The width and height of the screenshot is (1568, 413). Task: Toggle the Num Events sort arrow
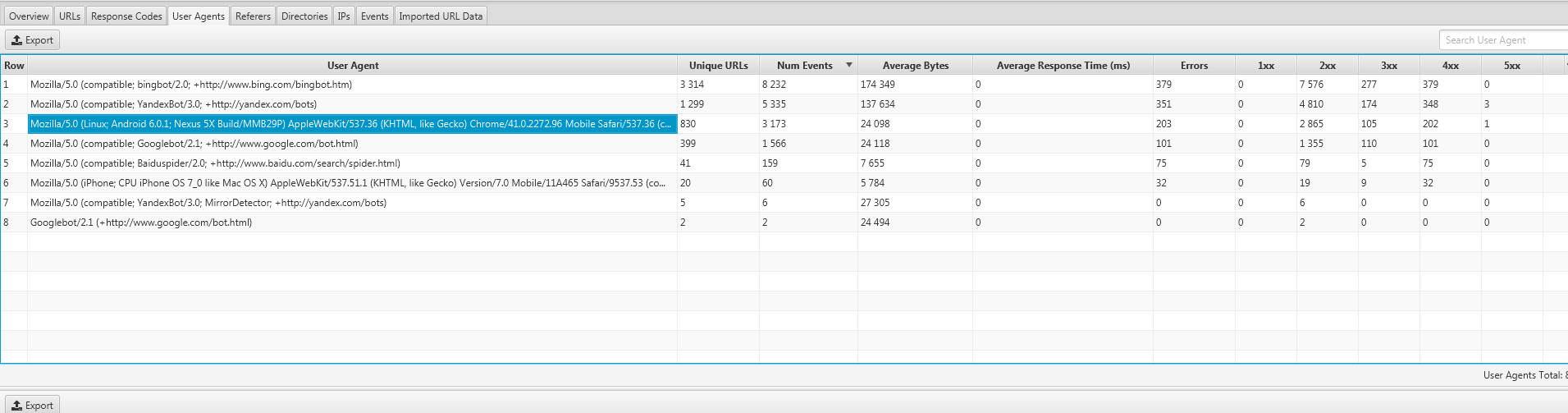(x=849, y=65)
